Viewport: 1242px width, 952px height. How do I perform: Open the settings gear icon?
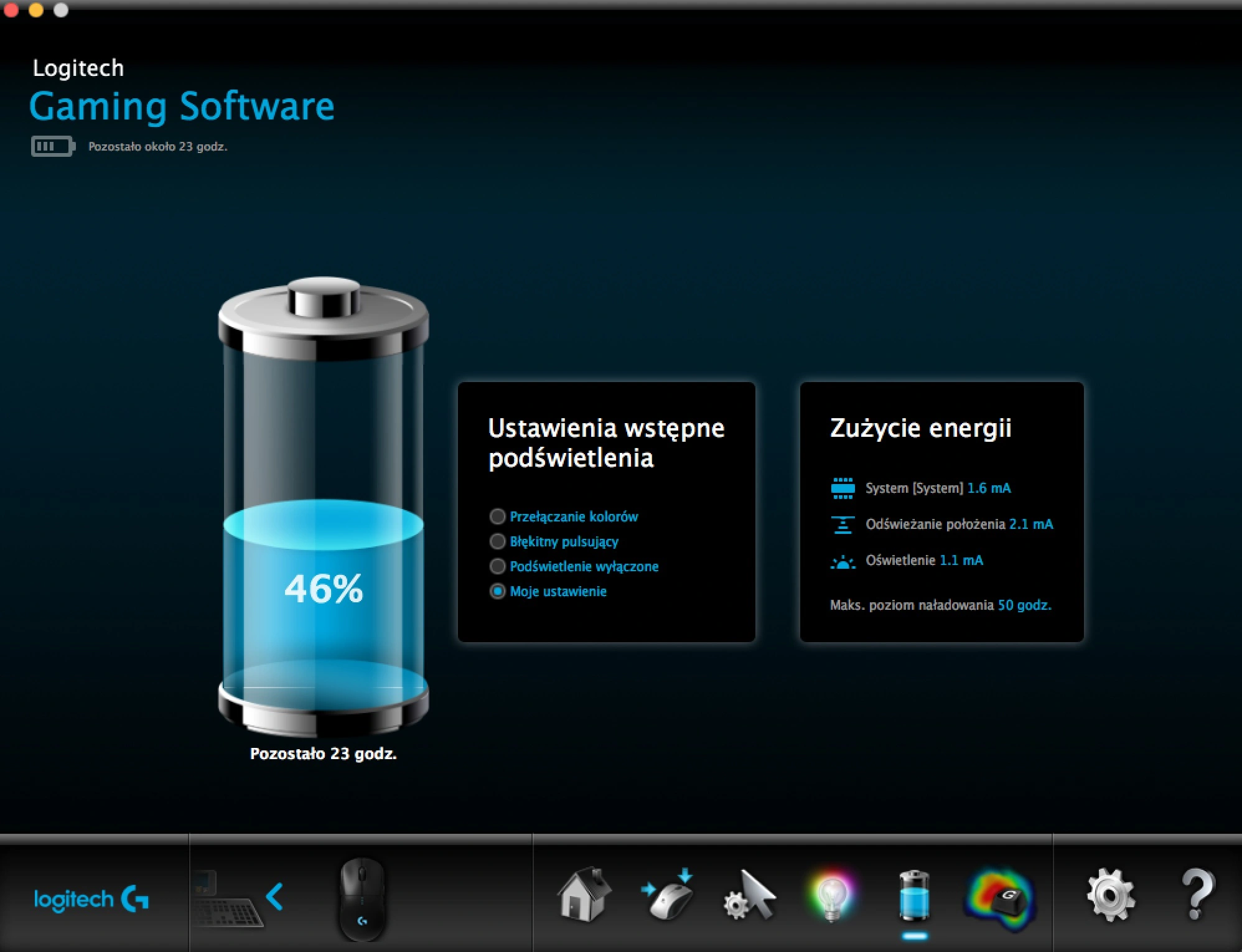pyautogui.click(x=1111, y=896)
